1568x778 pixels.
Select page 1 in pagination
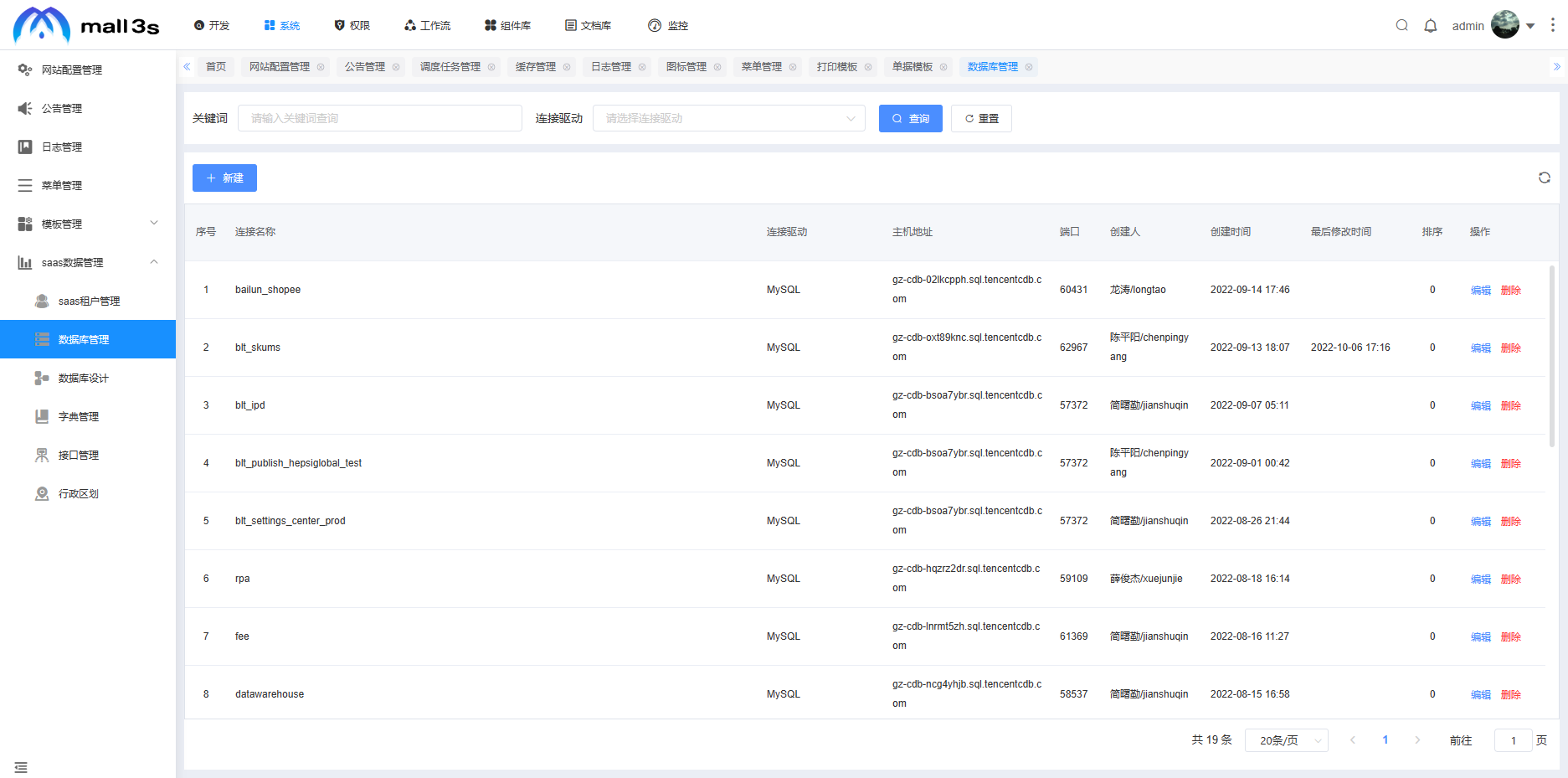(x=1385, y=740)
